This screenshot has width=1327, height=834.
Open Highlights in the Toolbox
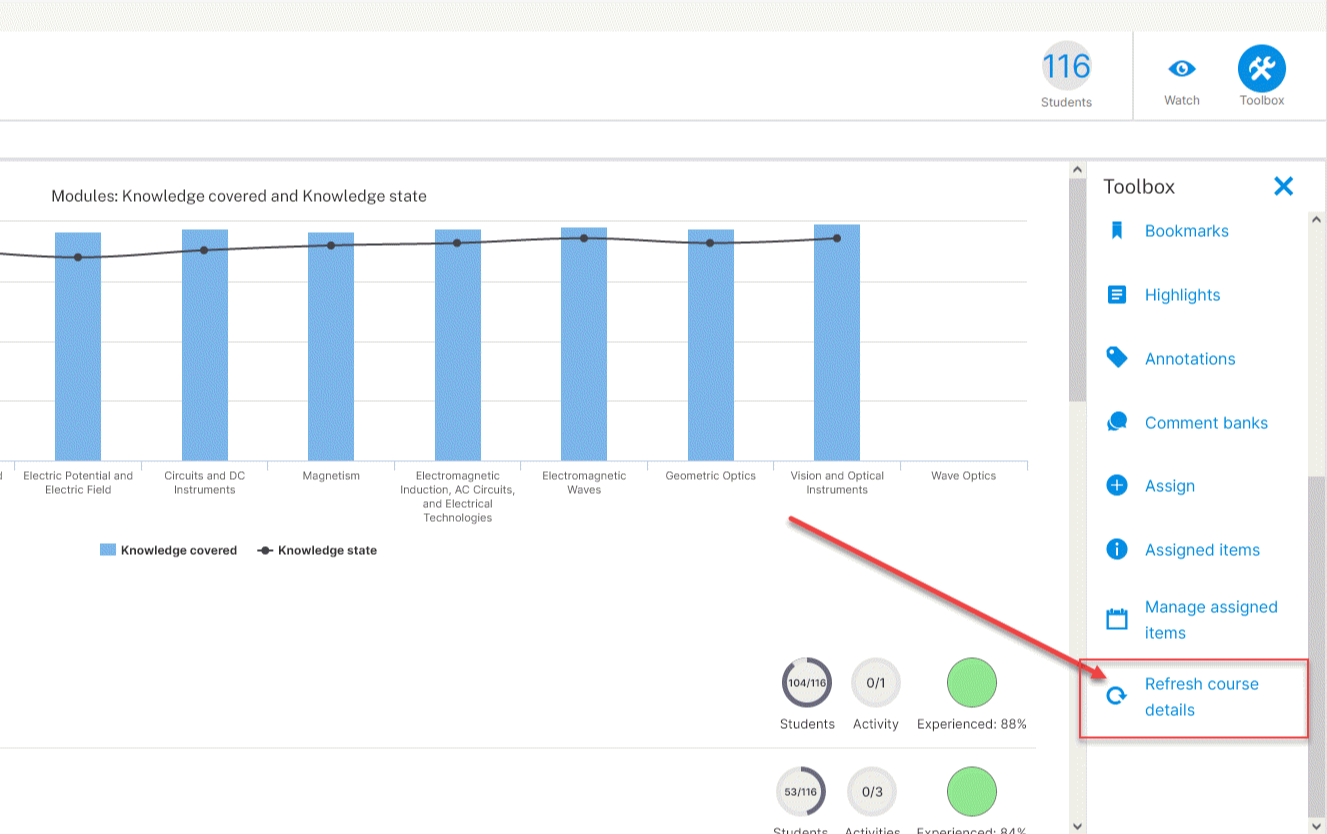[x=1182, y=295]
